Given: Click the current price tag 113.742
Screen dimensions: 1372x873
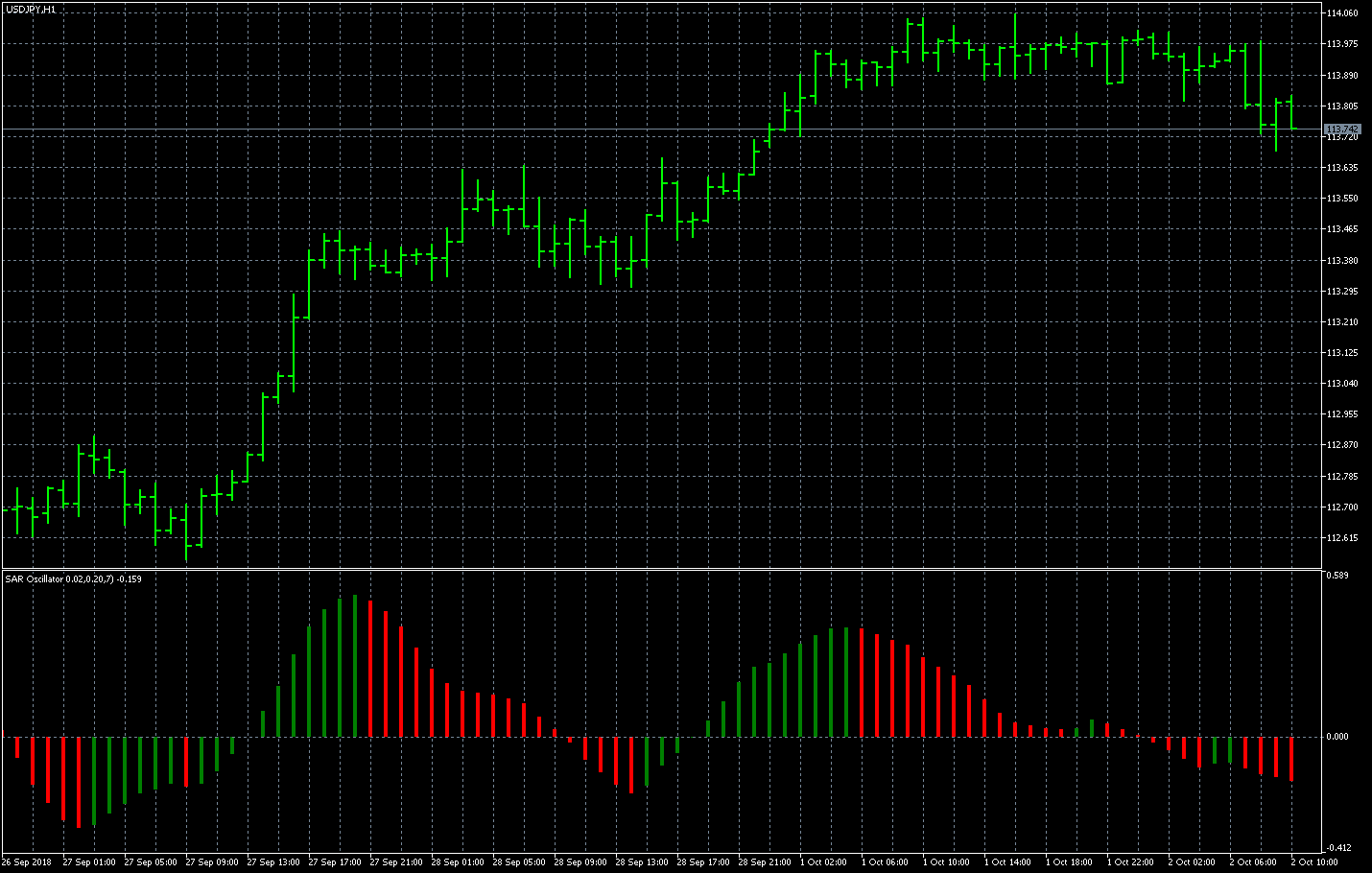Looking at the screenshot, I should pos(1341,129).
